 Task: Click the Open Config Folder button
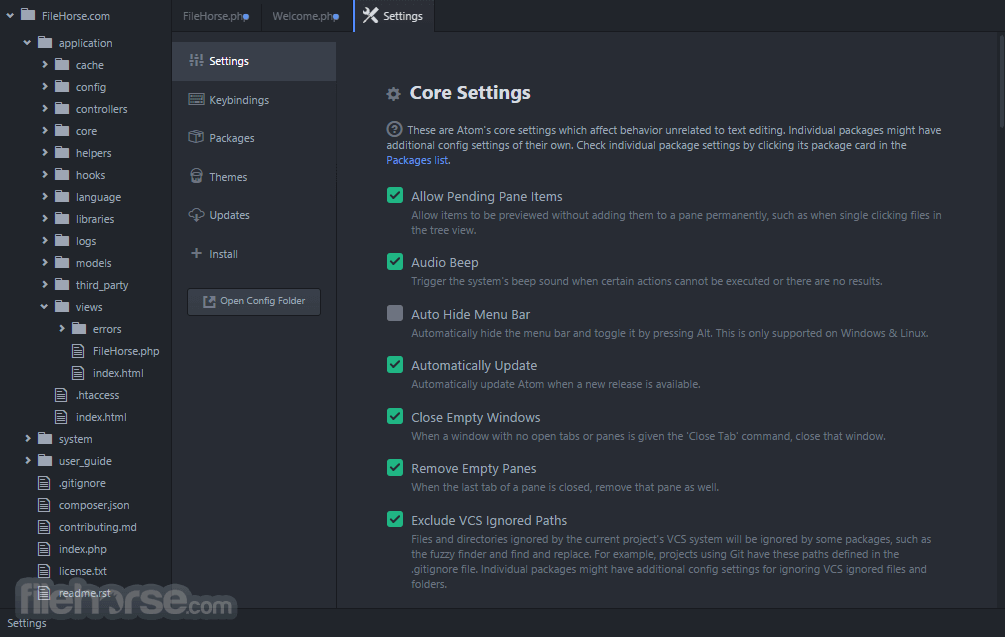tap(253, 301)
